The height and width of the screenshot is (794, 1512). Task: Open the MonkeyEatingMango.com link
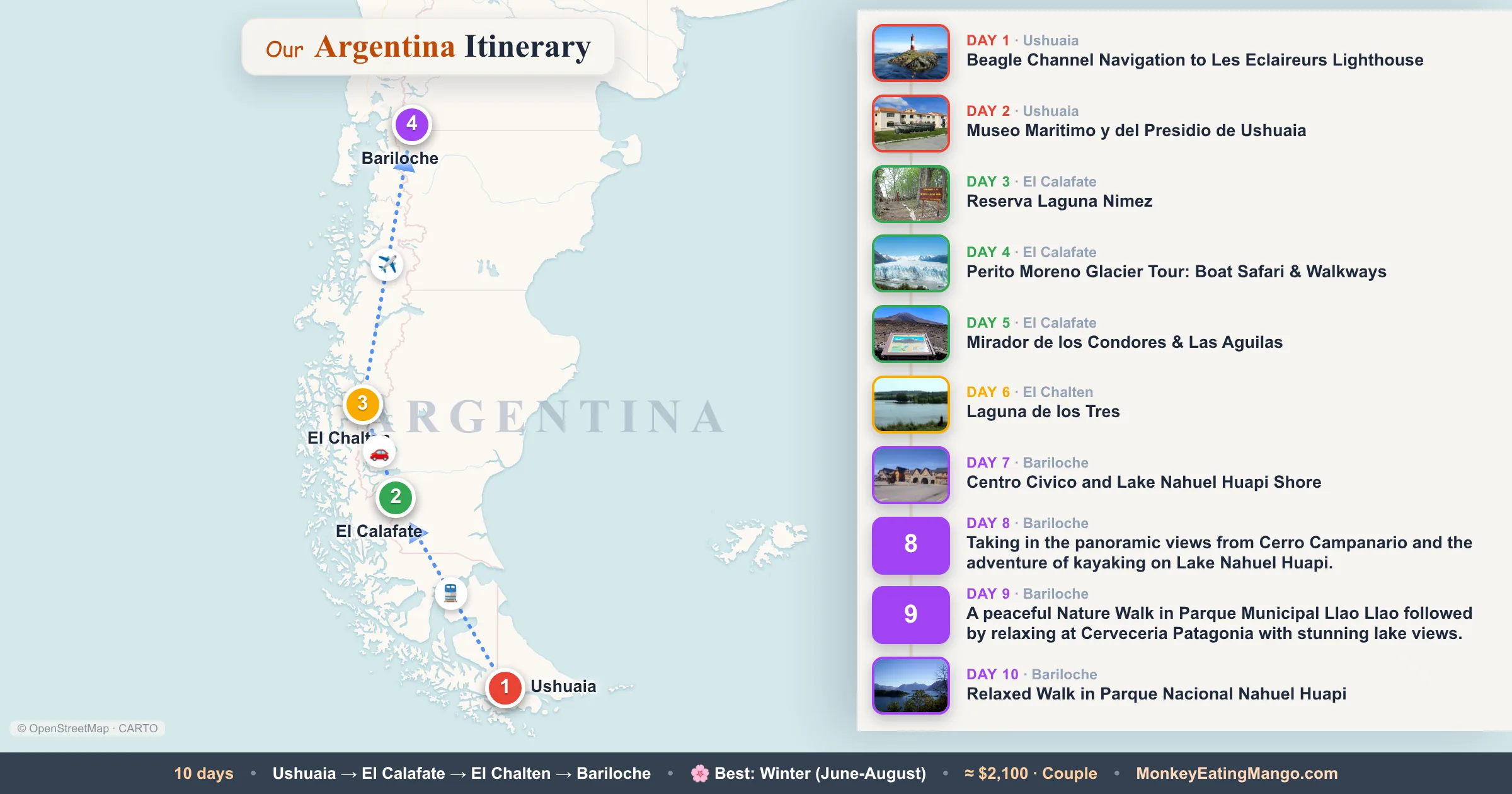pos(1237,773)
